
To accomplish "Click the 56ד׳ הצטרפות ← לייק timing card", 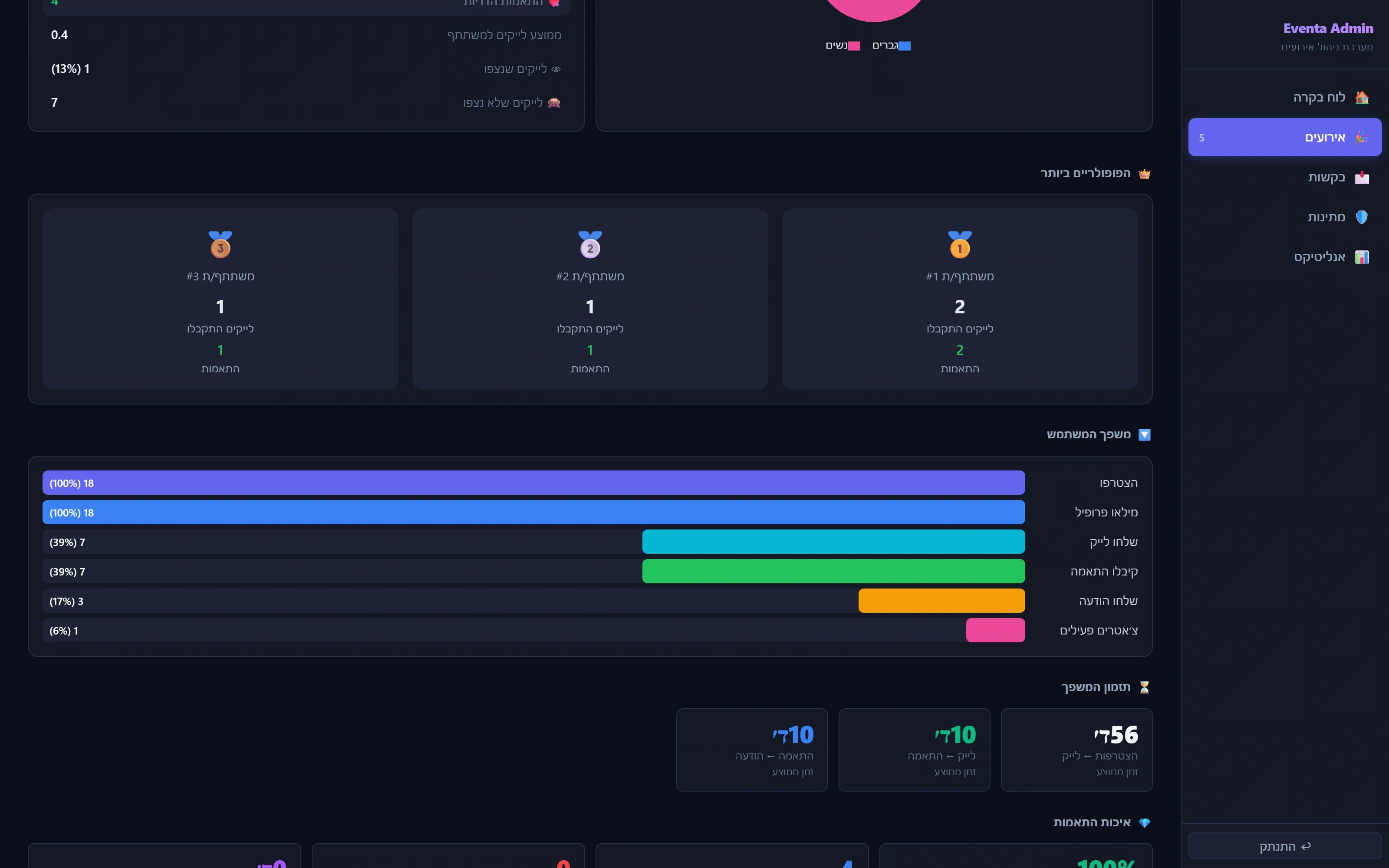I will [1076, 750].
